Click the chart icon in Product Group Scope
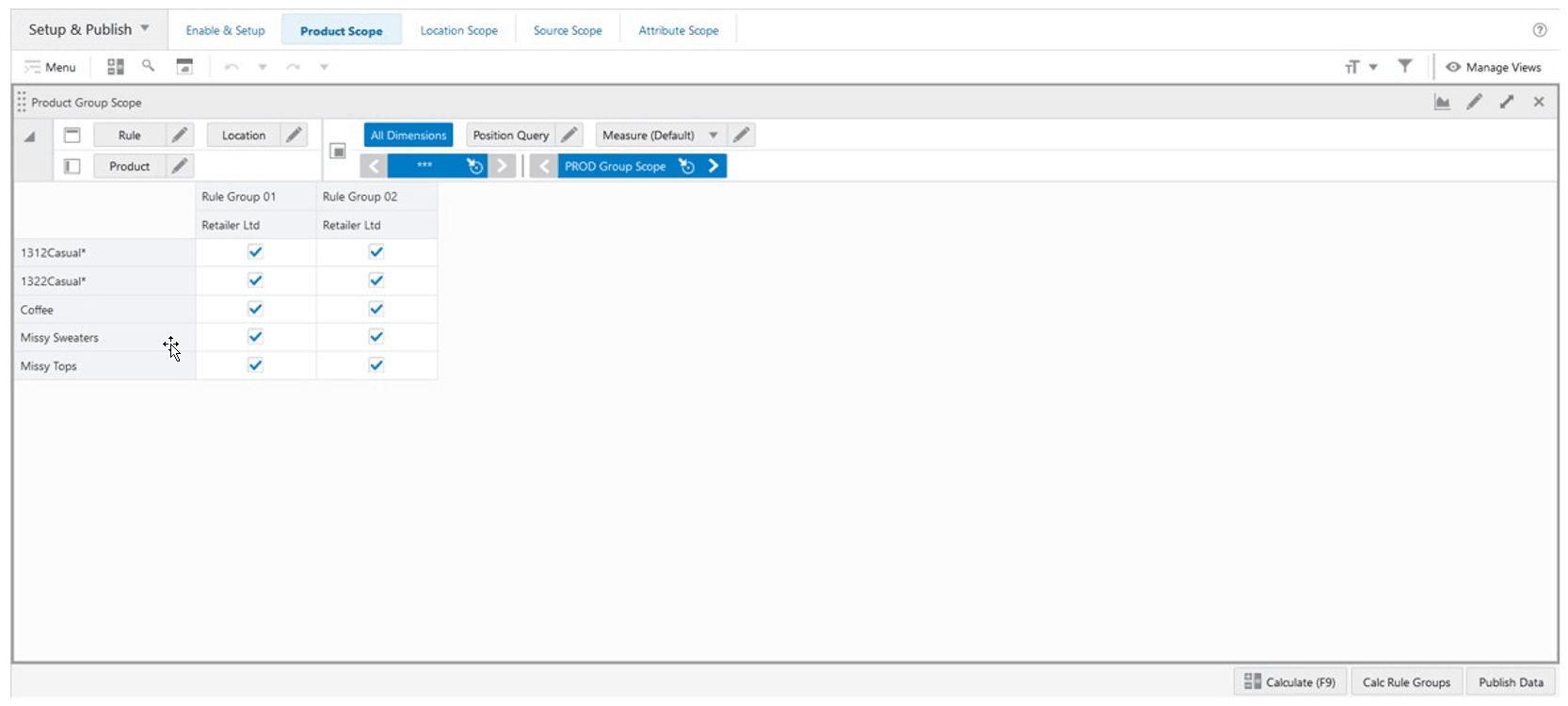This screenshot has height=706, width=1568. click(x=1442, y=102)
